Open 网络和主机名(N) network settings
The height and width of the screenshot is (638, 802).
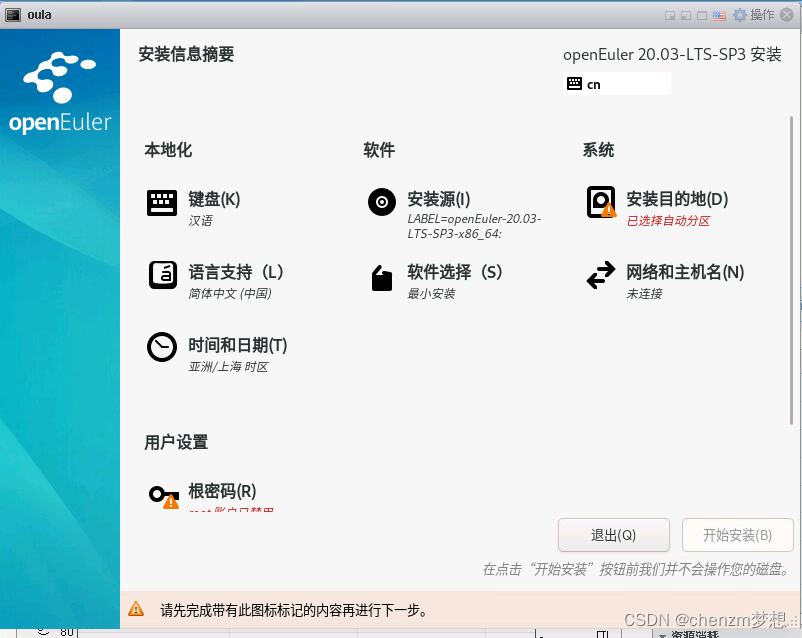tap(665, 281)
